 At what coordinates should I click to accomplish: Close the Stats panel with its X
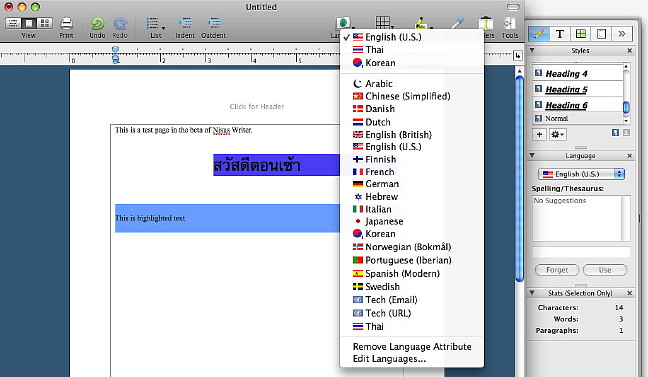[629, 293]
